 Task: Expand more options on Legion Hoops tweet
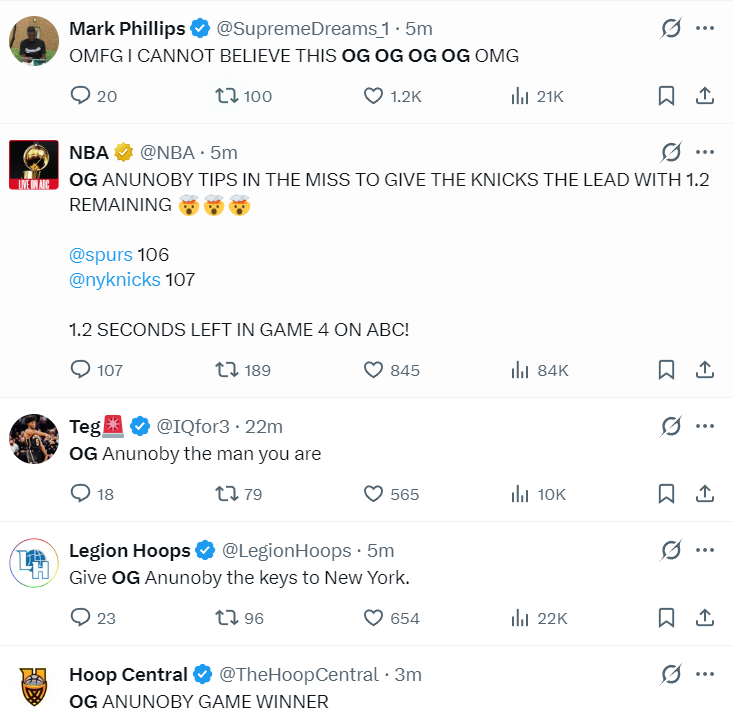704,550
